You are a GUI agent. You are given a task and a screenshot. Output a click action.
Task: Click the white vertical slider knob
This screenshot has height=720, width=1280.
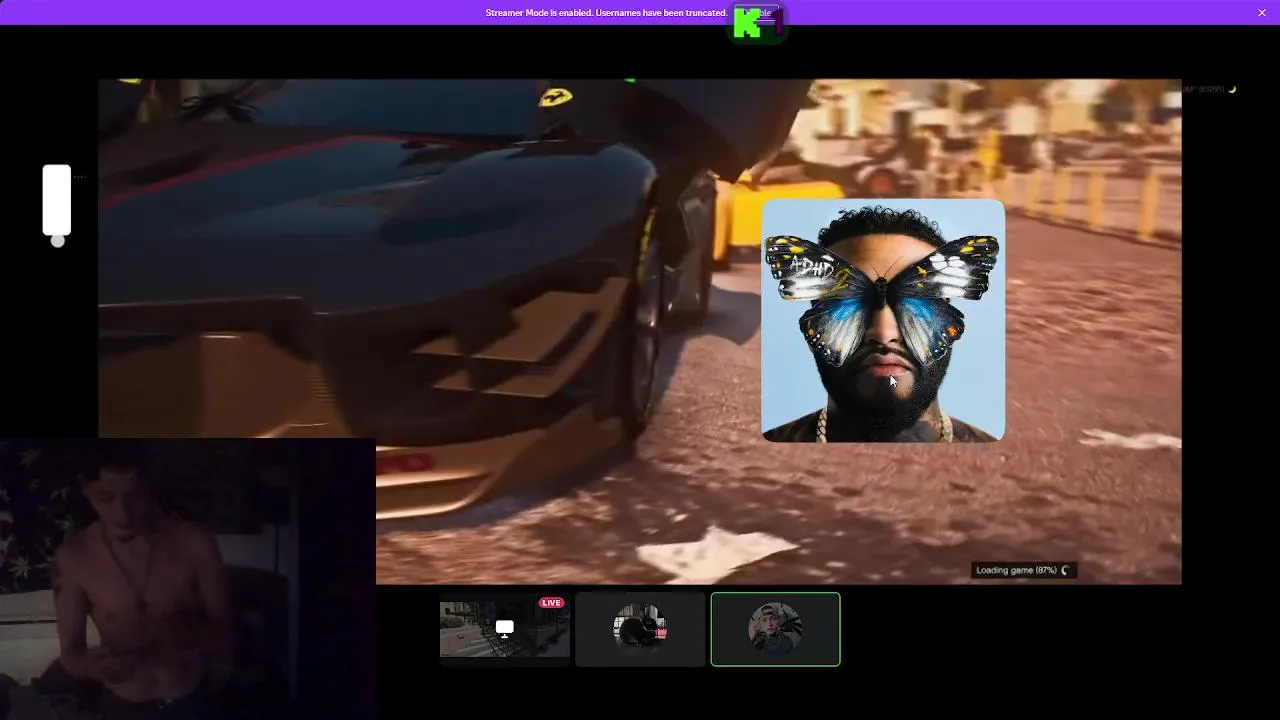pyautogui.click(x=58, y=240)
